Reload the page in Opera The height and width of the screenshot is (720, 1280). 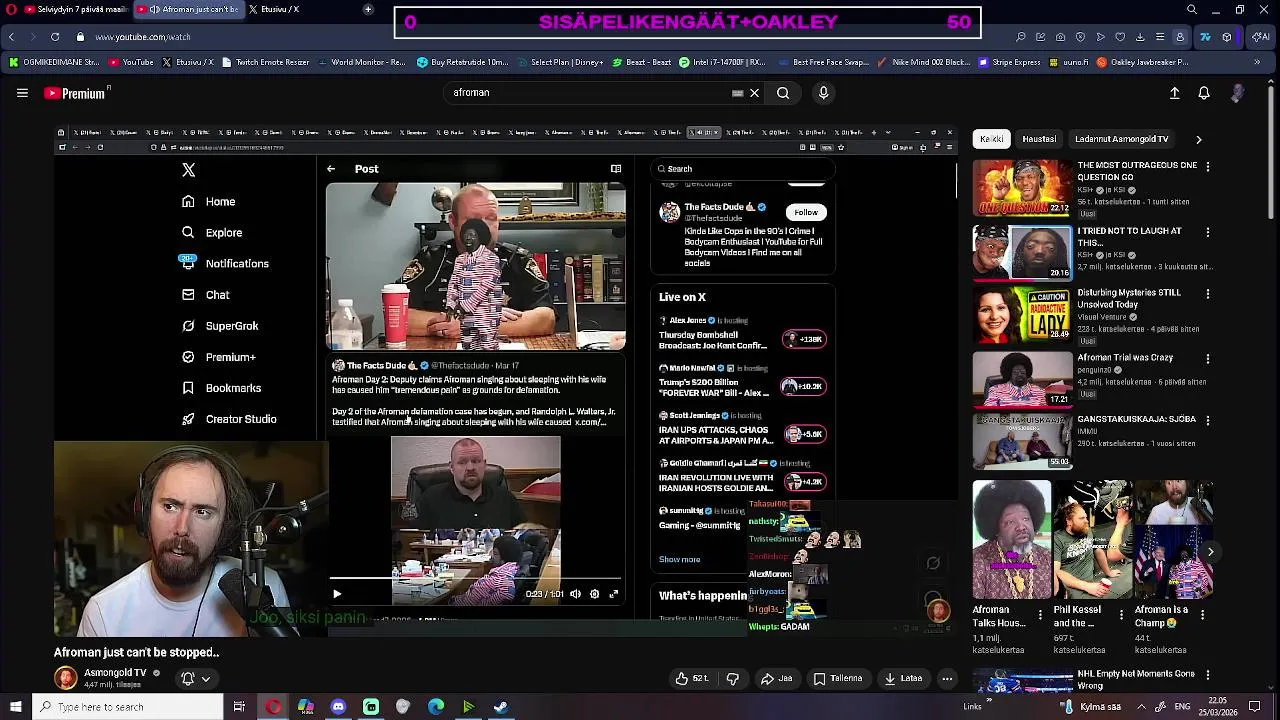54,37
